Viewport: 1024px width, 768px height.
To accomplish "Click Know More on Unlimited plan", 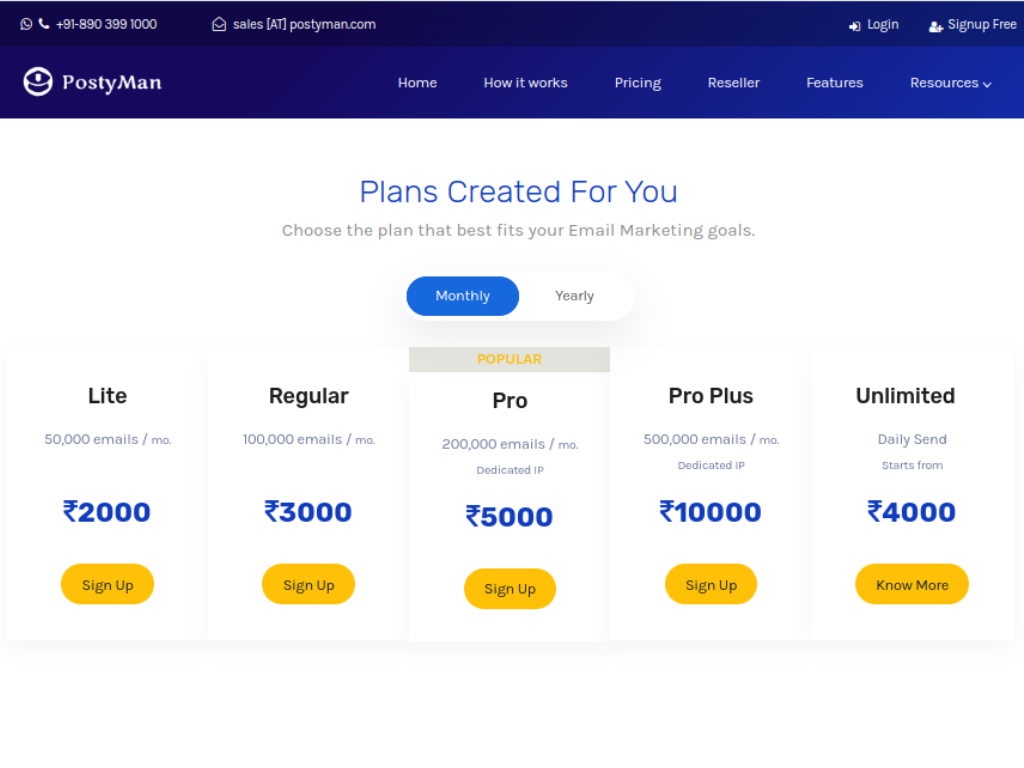I will click(x=912, y=585).
